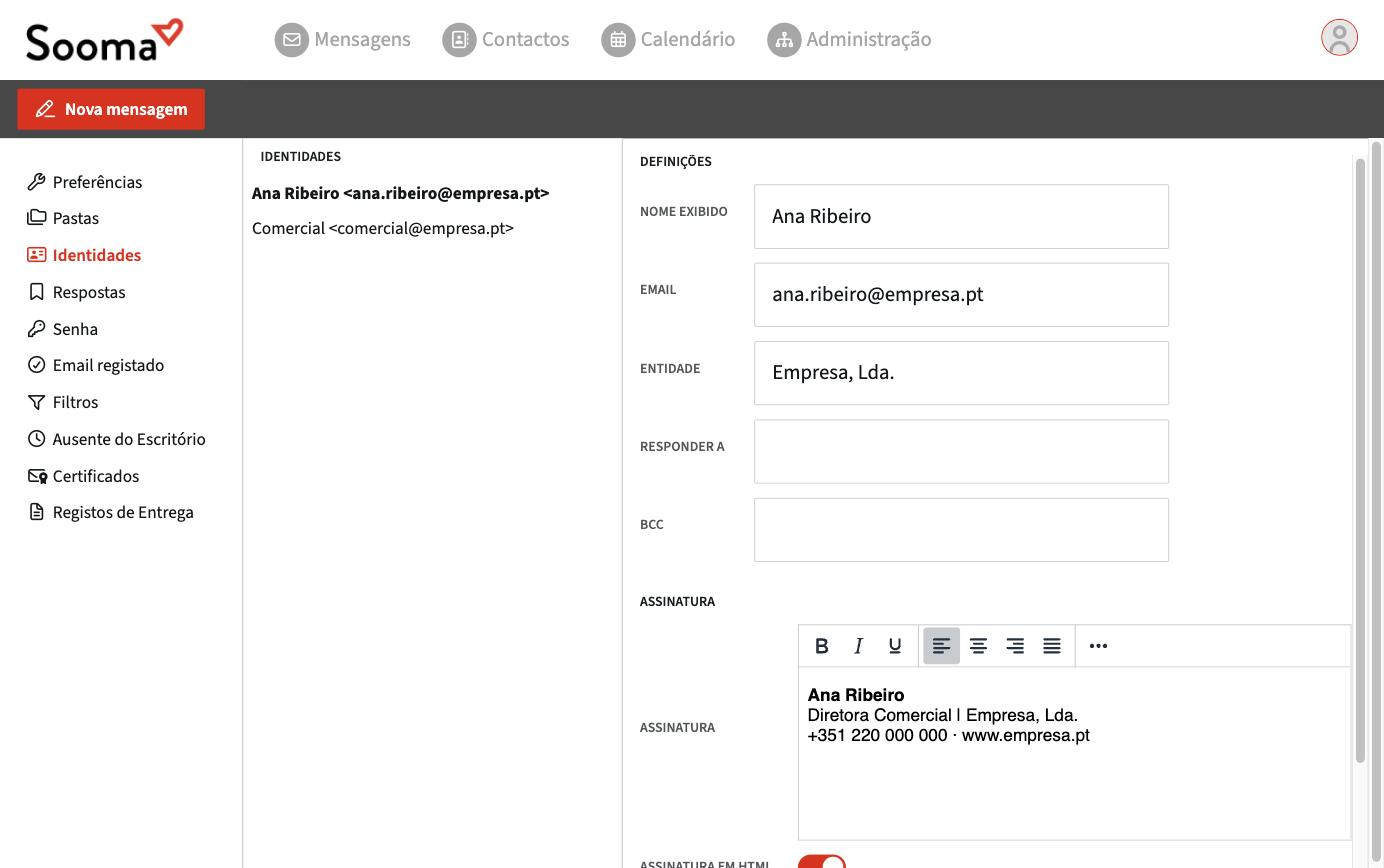Screen dimensions: 1384x868
Task: Open Filtros settings
Action: [x=62, y=402]
